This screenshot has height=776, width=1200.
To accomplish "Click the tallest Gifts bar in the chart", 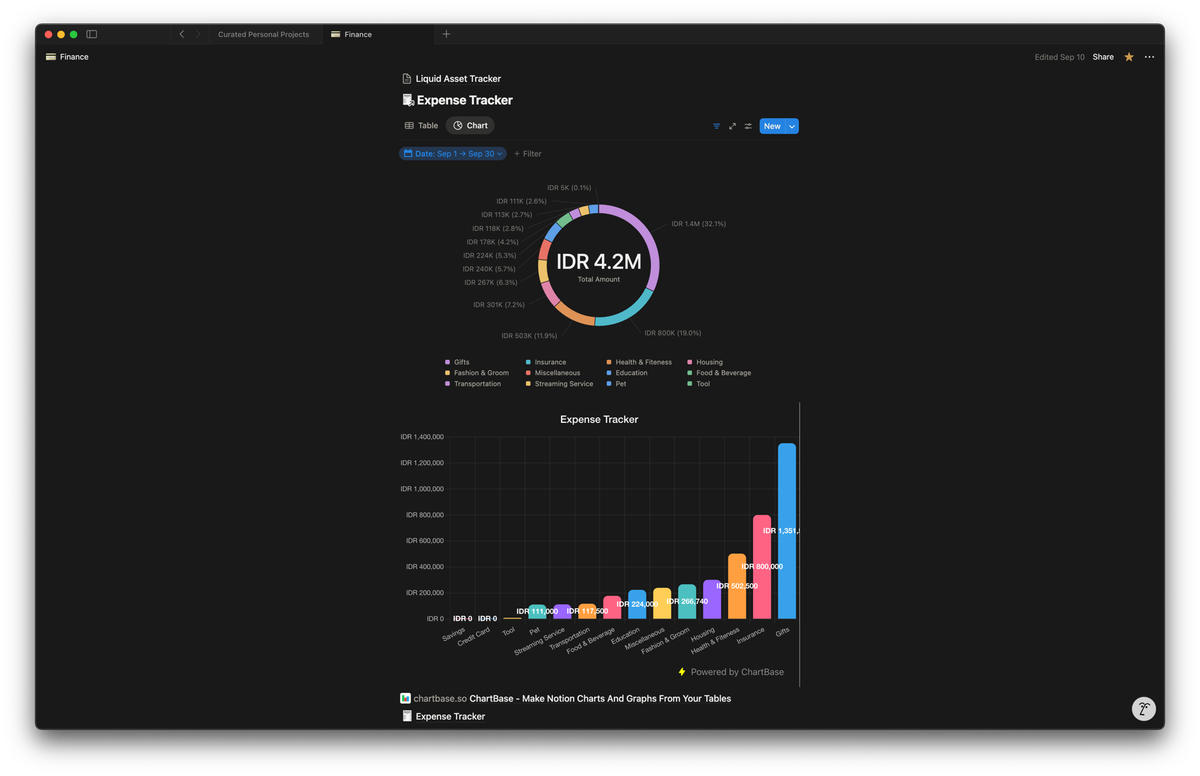I will [786, 530].
